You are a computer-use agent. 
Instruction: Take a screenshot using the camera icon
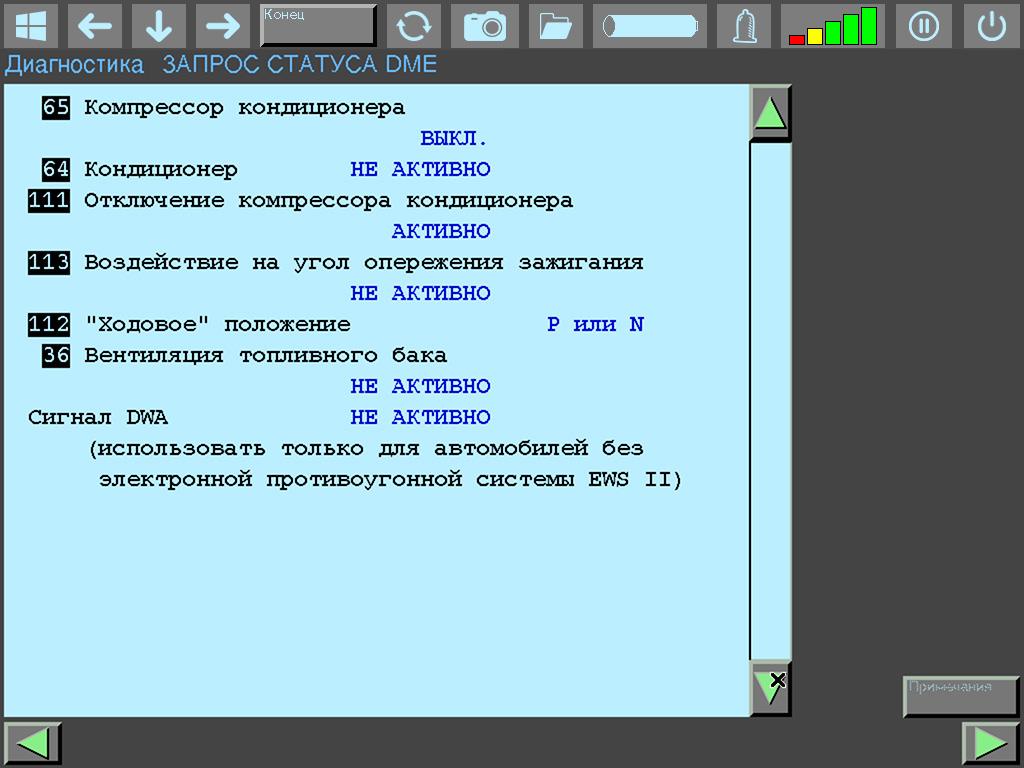485,26
